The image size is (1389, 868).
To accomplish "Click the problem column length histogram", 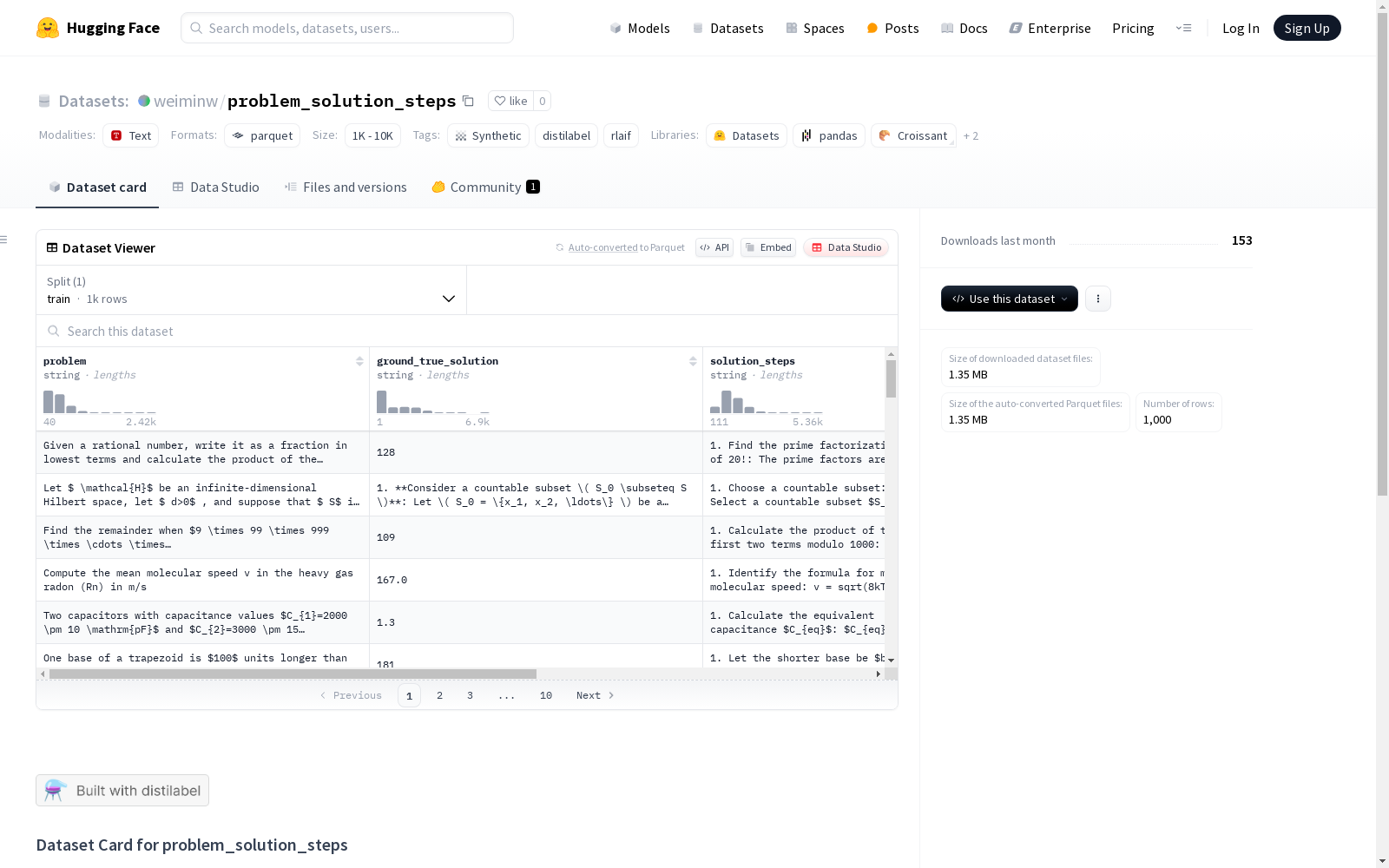I will 100,402.
